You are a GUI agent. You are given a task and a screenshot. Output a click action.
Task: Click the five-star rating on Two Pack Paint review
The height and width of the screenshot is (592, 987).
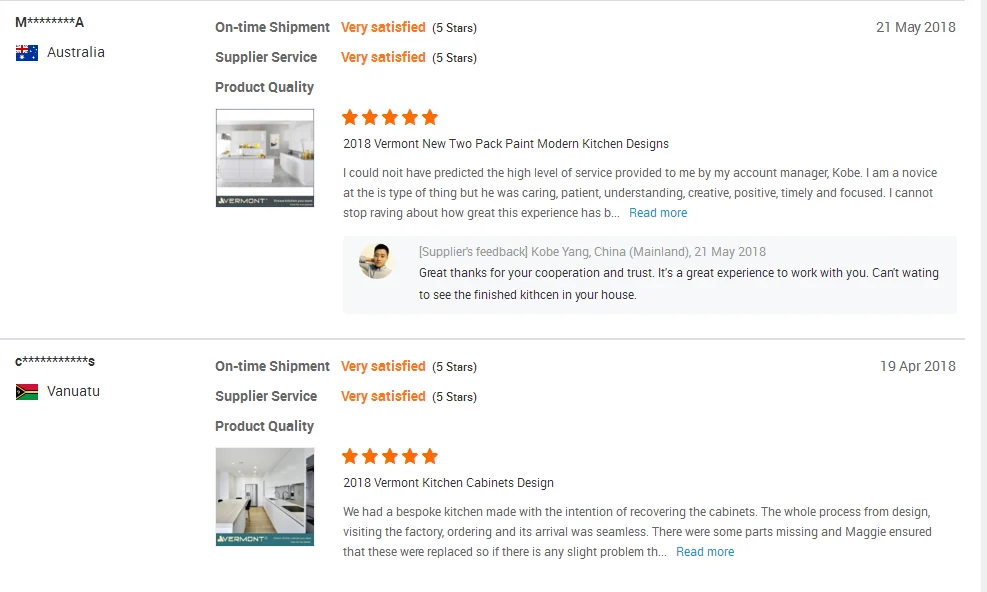[390, 117]
